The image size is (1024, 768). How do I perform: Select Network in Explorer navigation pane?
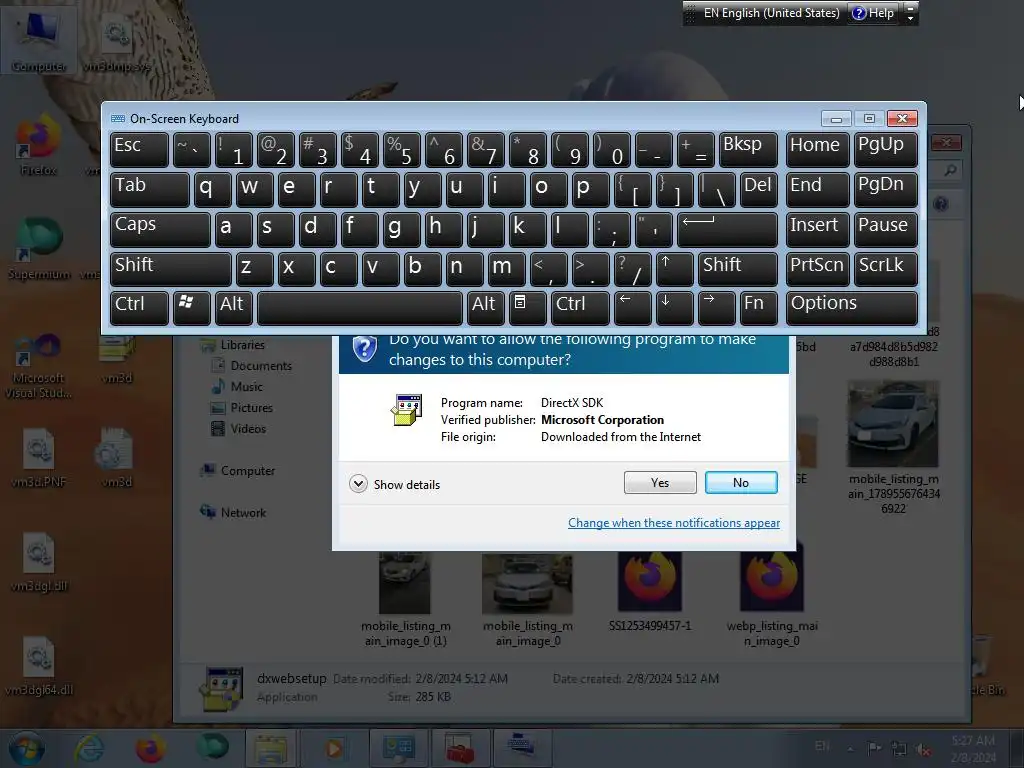[x=234, y=513]
